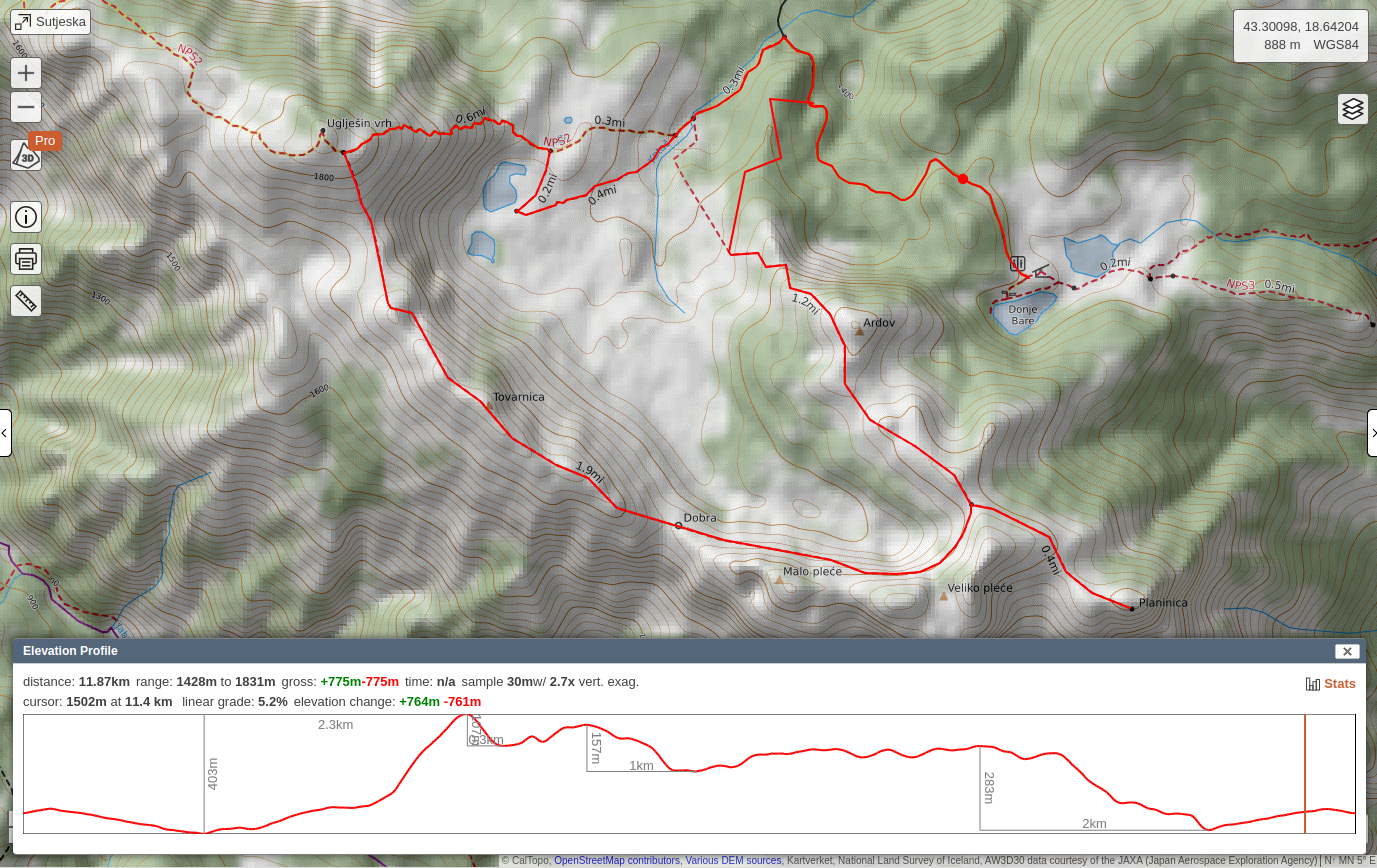This screenshot has height=868, width=1377.
Task: Open the OpenStreetMap contributors link
Action: (616, 860)
